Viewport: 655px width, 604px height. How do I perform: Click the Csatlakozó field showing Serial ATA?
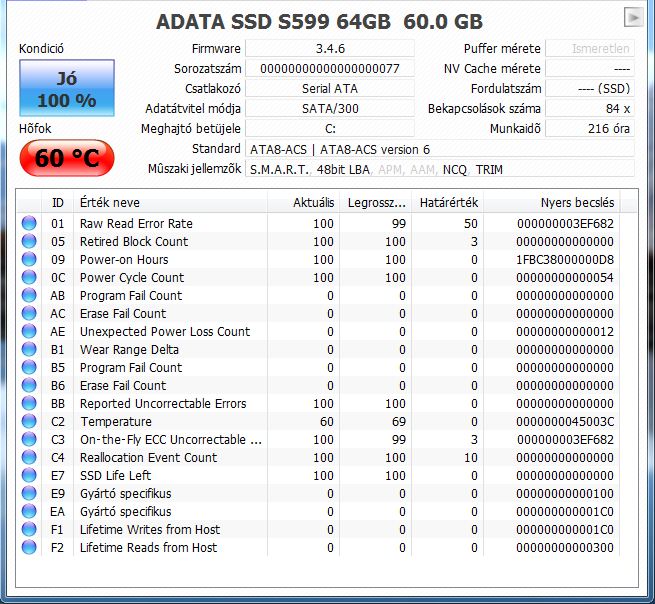pyautogui.click(x=330, y=89)
